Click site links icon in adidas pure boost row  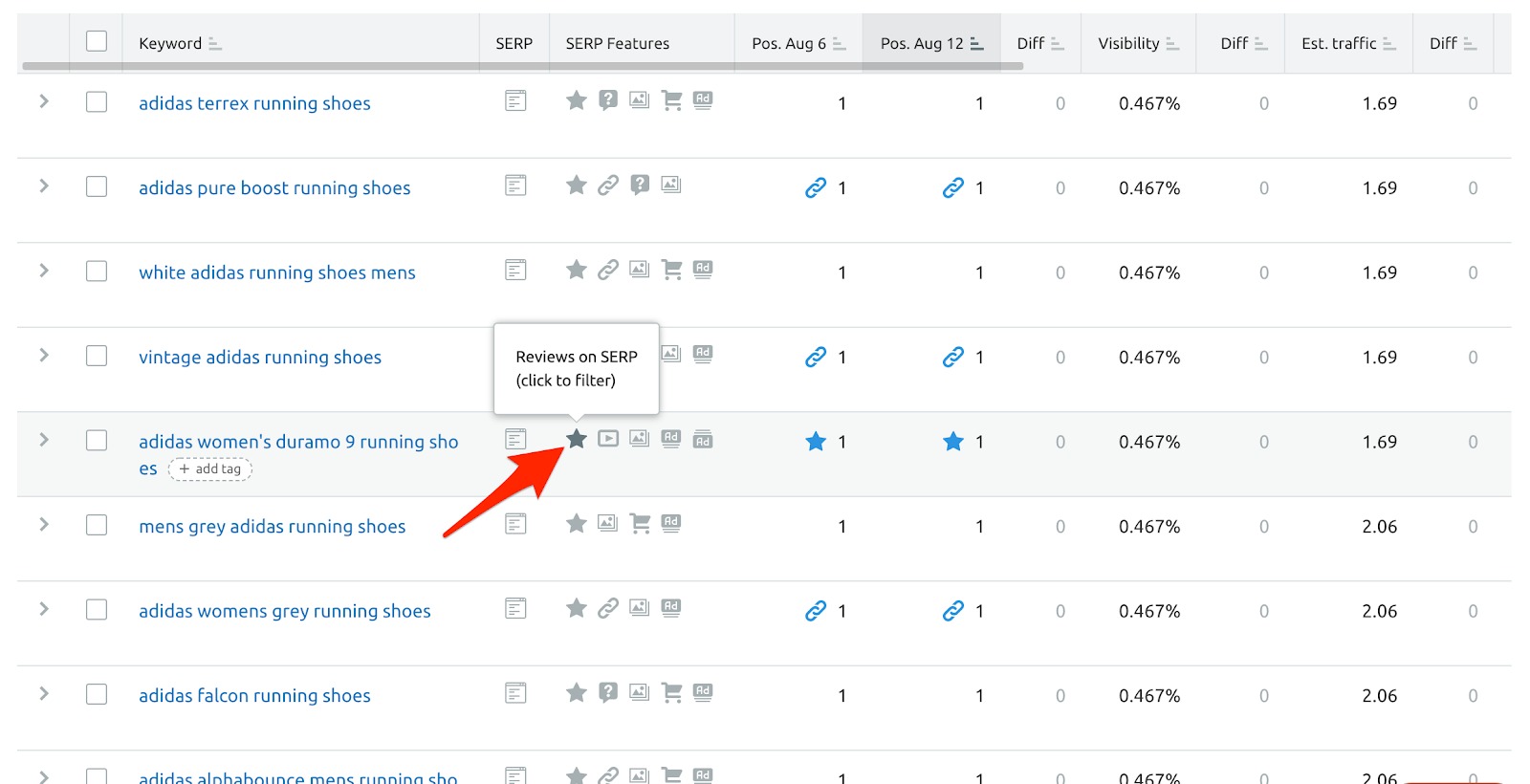608,185
